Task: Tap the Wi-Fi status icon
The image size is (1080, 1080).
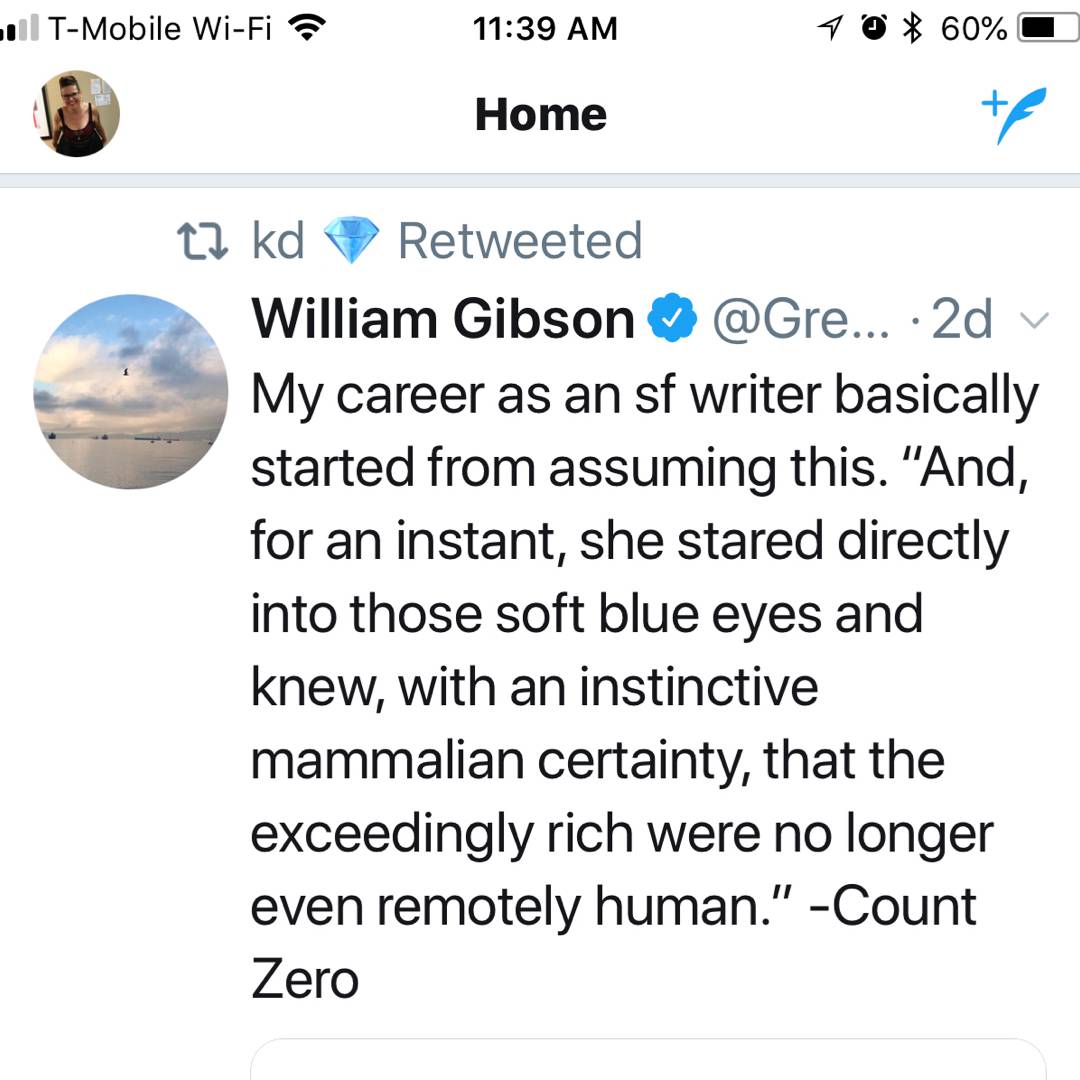Action: (x=307, y=29)
